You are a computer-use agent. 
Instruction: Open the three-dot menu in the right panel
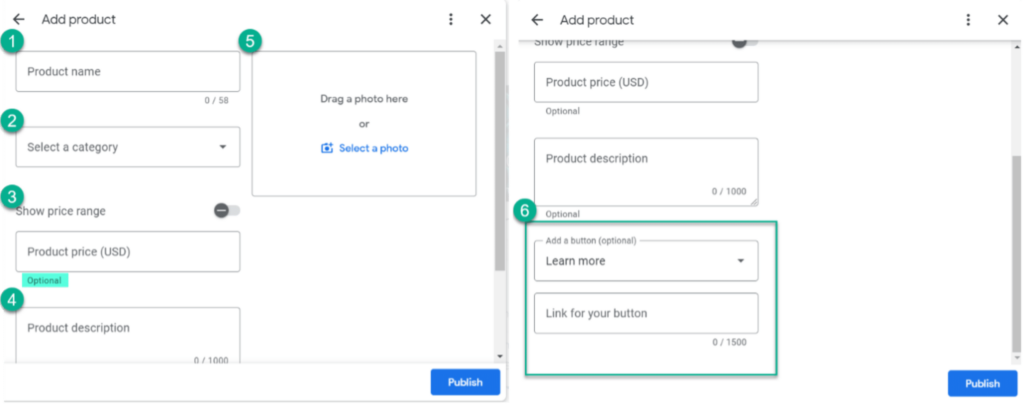click(968, 20)
